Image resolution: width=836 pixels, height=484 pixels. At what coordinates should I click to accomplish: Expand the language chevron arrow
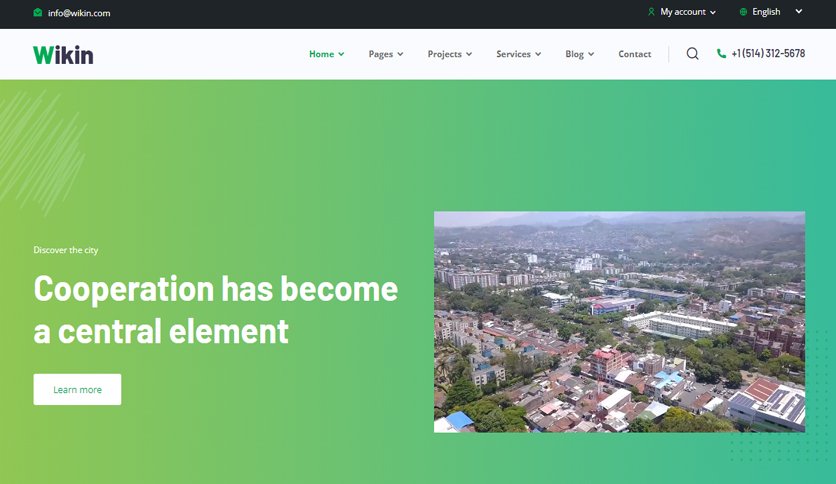[799, 11]
